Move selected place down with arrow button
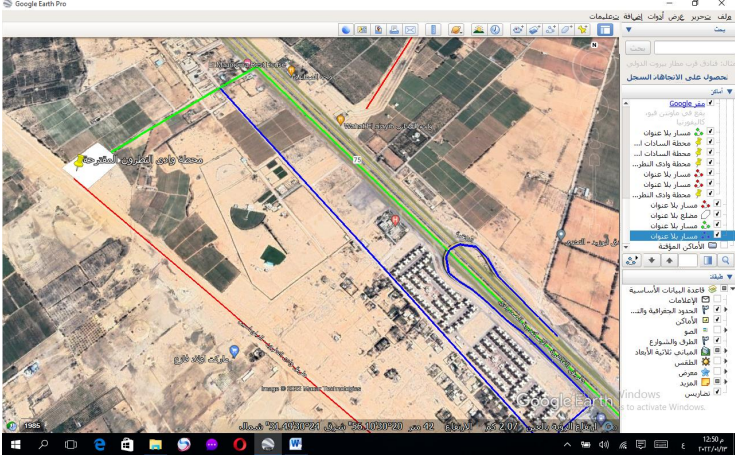 pos(652,261)
